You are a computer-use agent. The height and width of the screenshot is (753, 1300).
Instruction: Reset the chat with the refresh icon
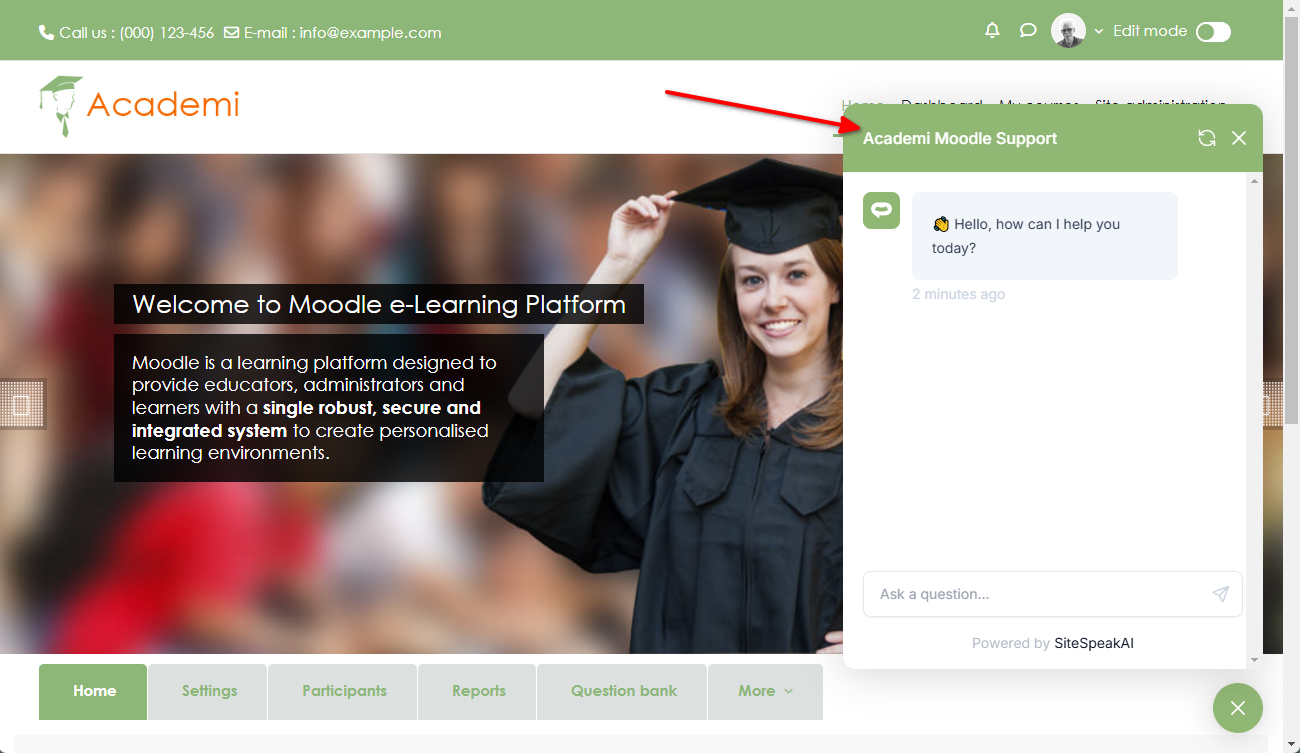(x=1207, y=138)
